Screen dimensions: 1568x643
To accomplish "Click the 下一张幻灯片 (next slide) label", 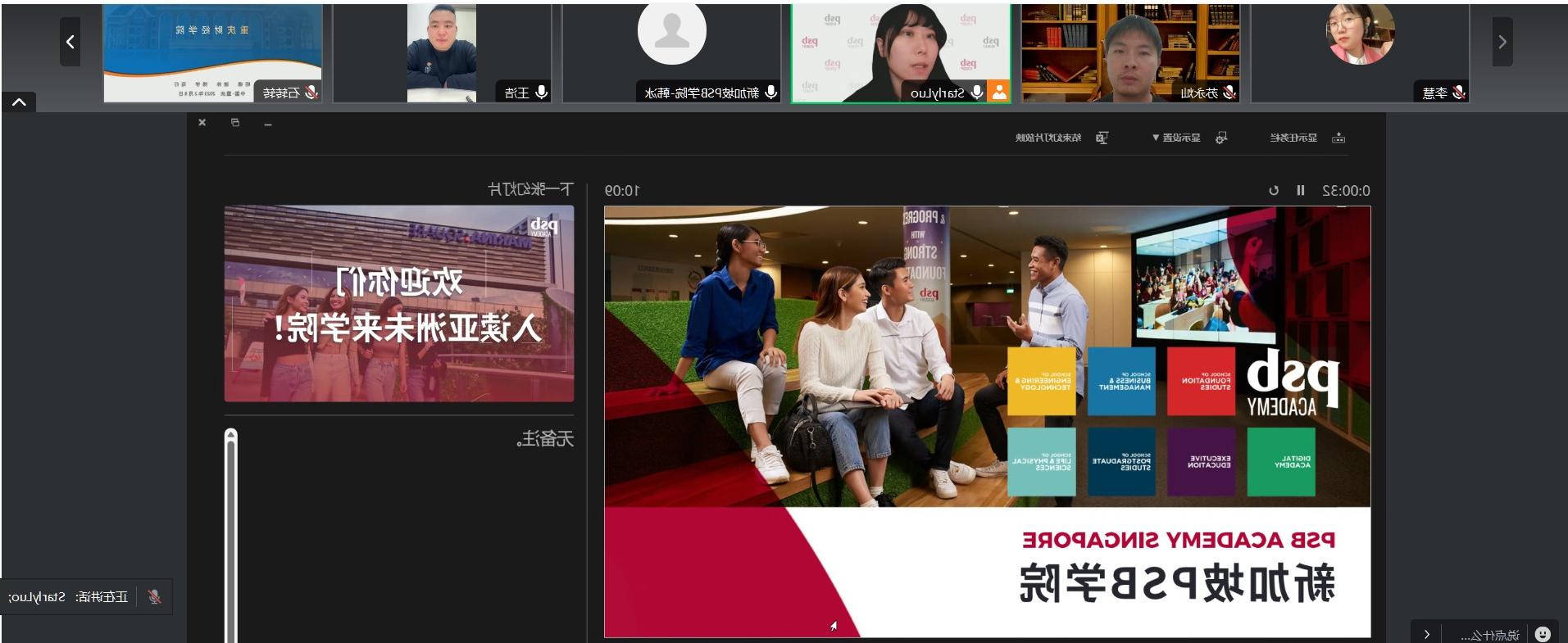I will click(530, 189).
